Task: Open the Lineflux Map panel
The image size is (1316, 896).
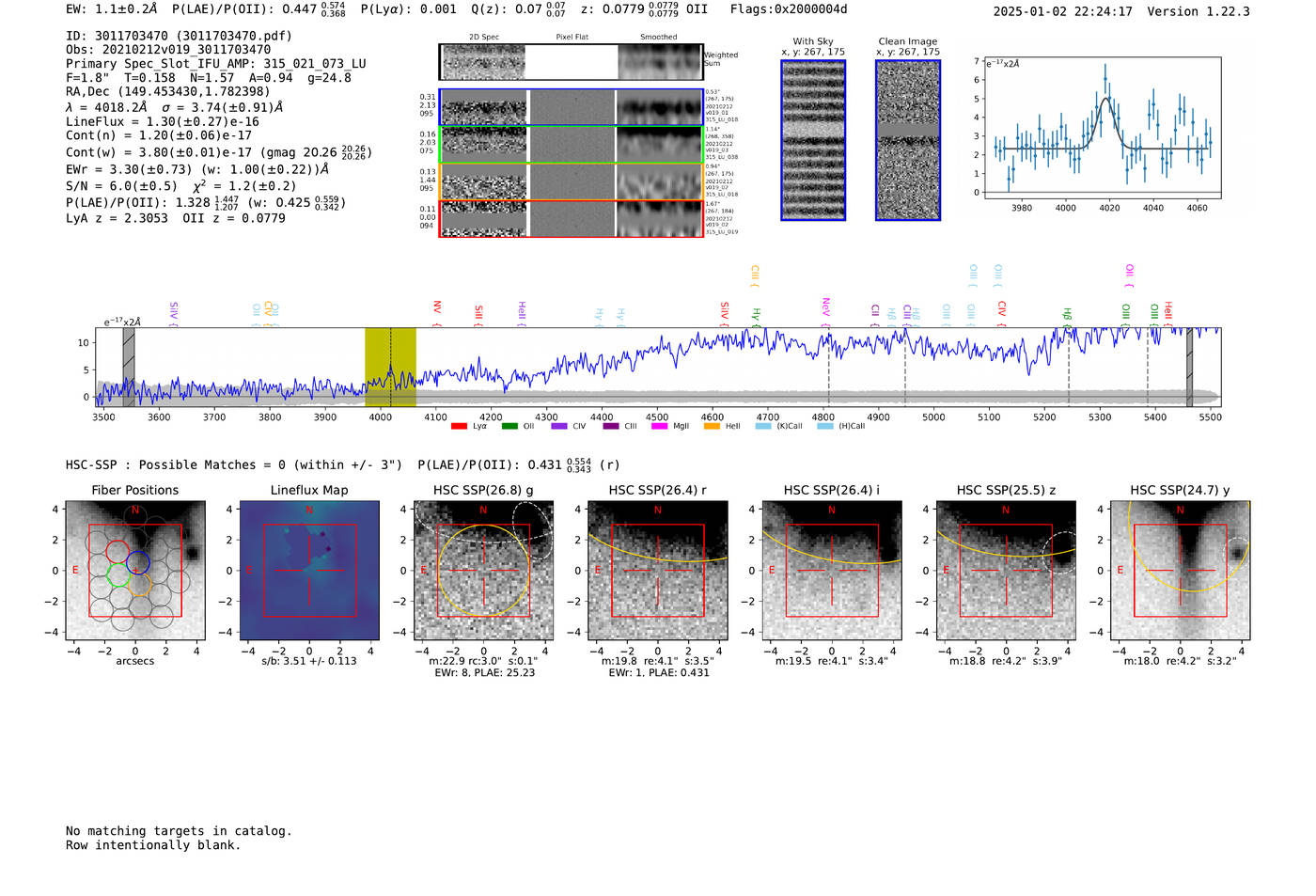Action: (309, 570)
